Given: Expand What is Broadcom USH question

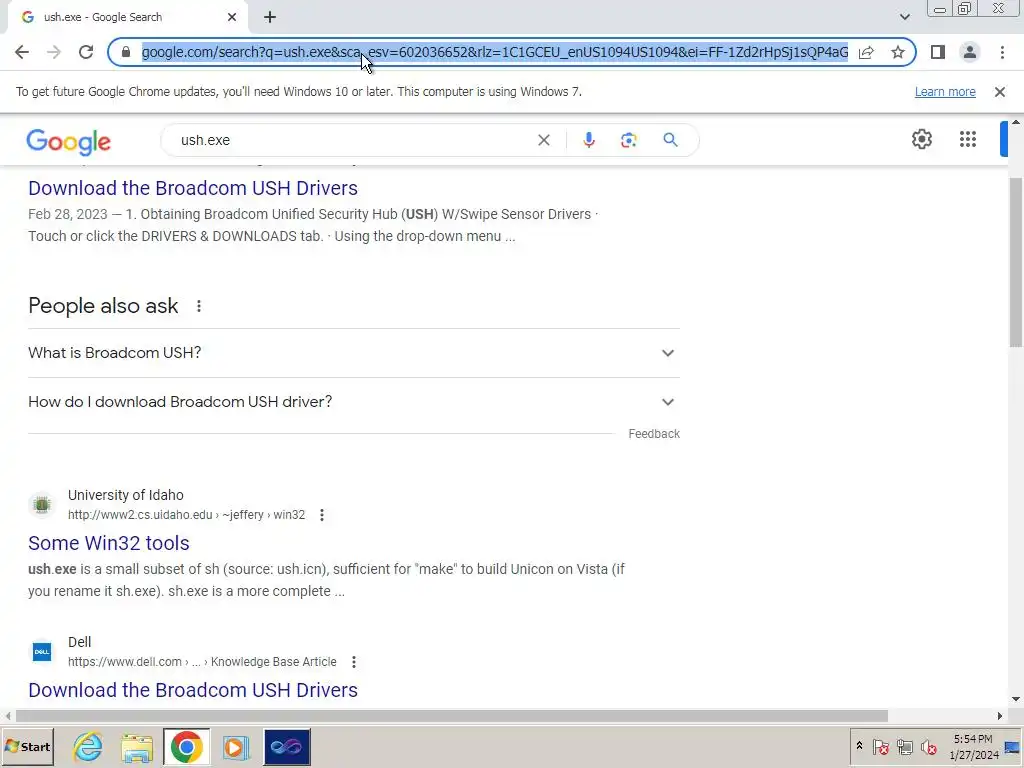Looking at the screenshot, I should pos(354,353).
